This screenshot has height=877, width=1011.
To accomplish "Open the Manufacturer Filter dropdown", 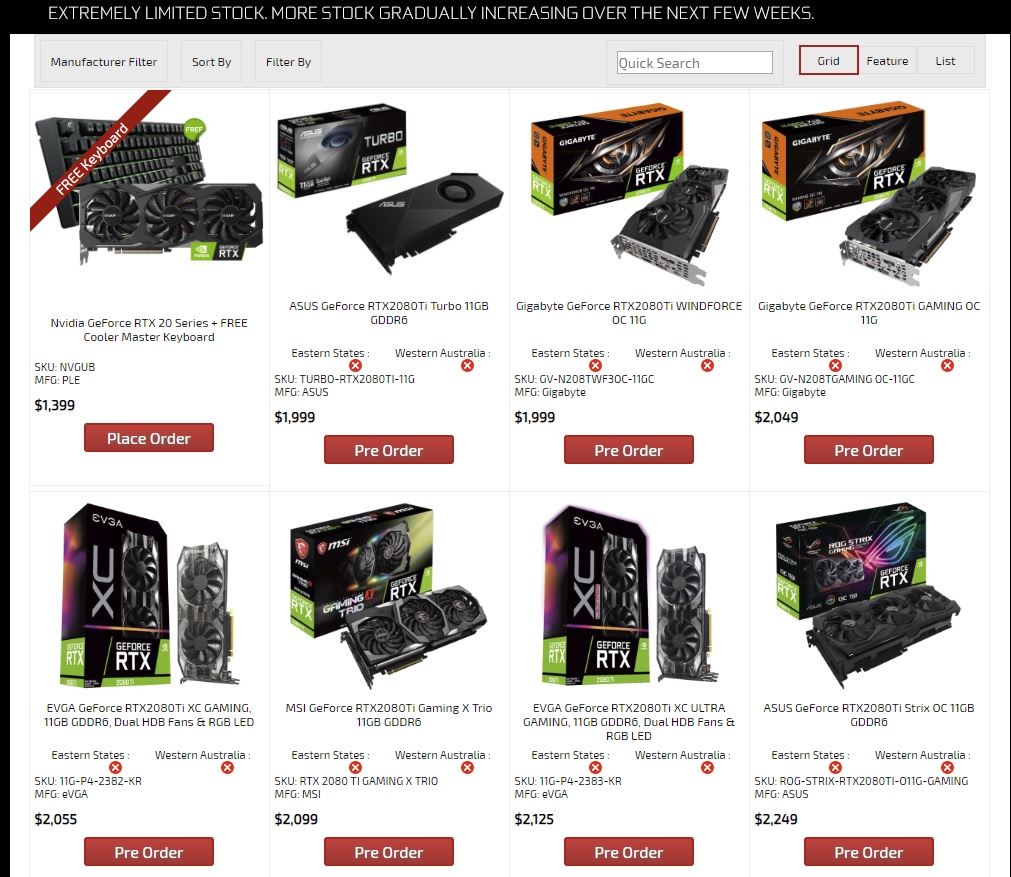I will (x=104, y=61).
